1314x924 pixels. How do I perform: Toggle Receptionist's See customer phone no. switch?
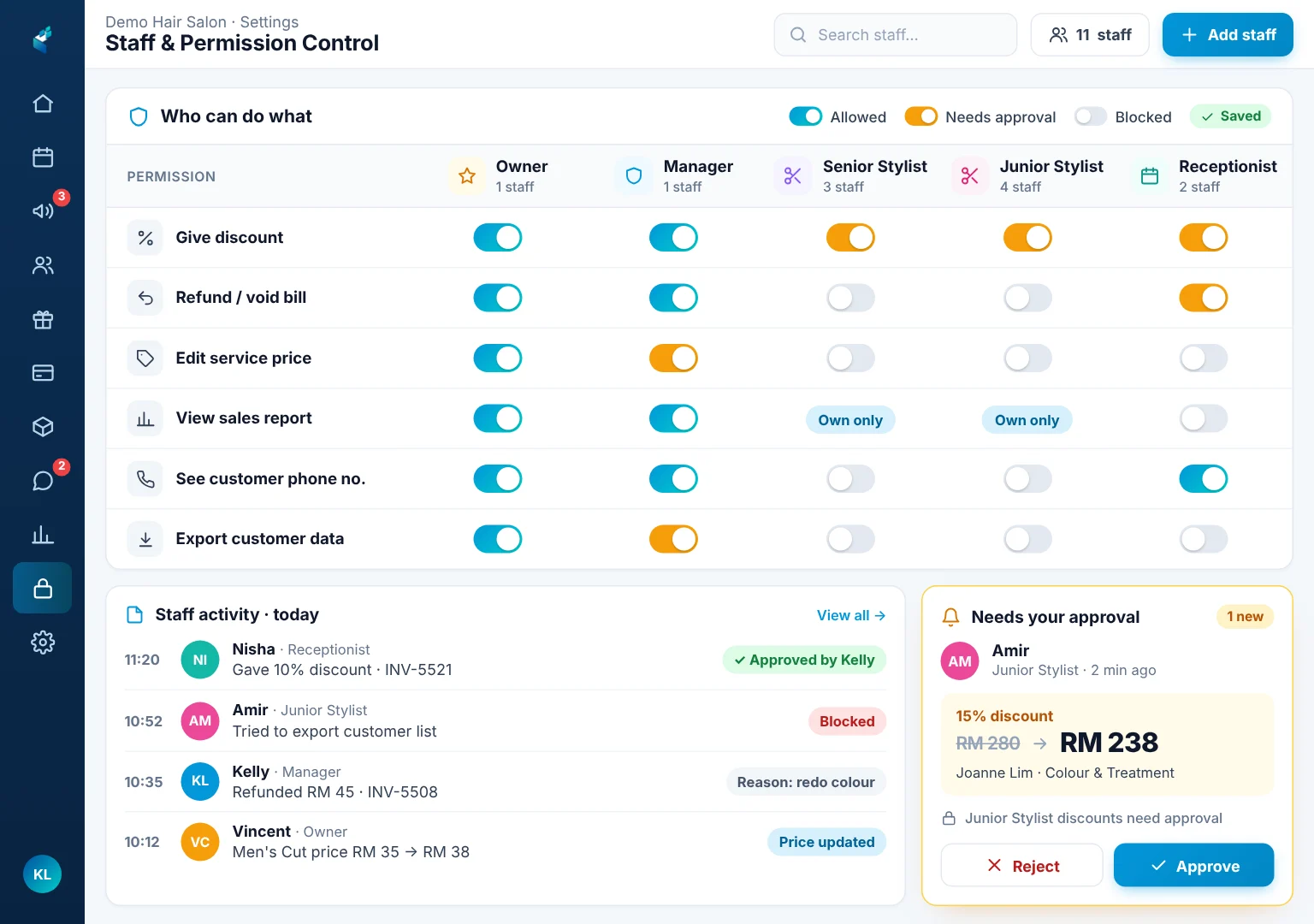[1203, 478]
